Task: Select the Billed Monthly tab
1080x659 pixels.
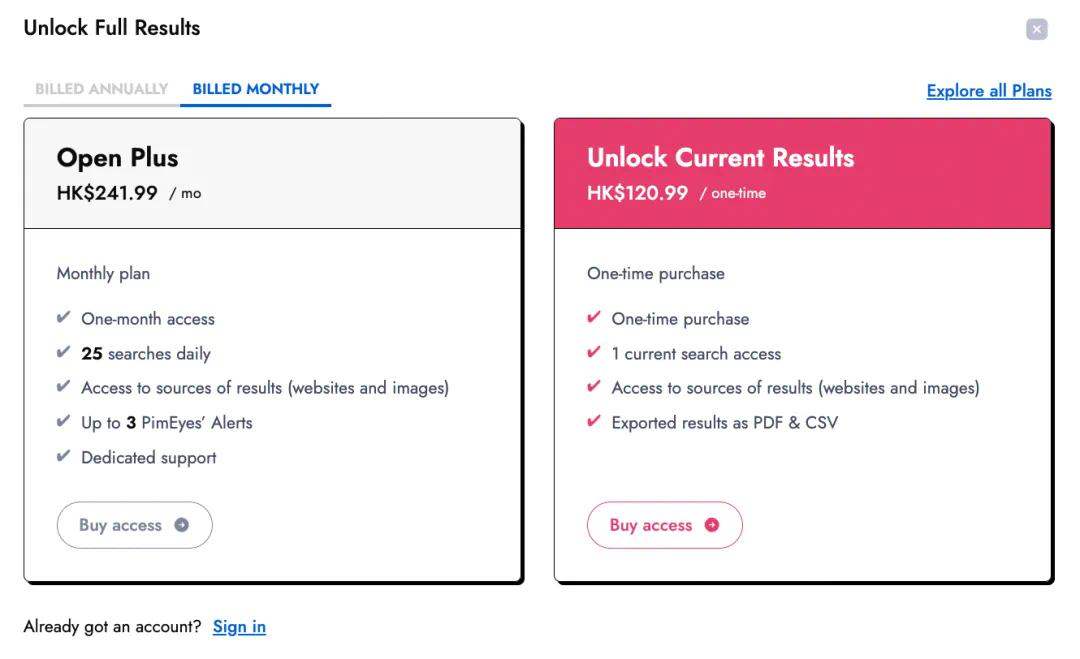Action: pos(255,89)
